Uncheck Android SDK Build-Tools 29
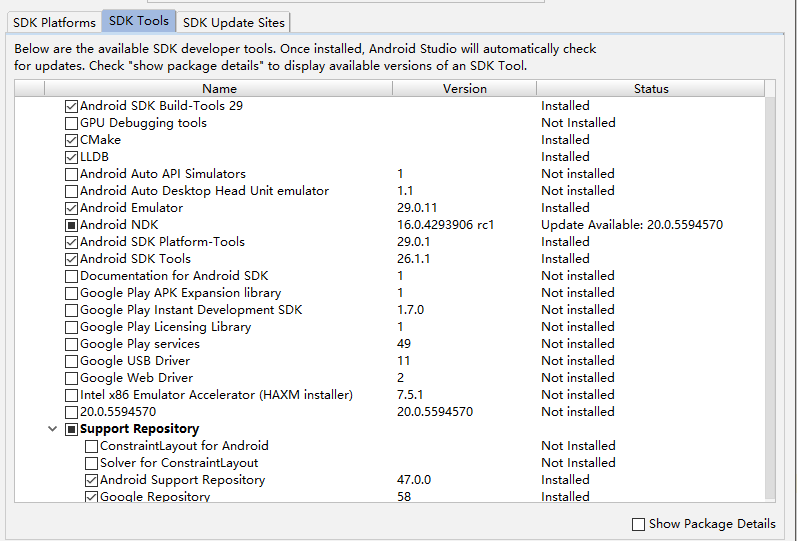The height and width of the screenshot is (541, 797). click(x=71, y=106)
